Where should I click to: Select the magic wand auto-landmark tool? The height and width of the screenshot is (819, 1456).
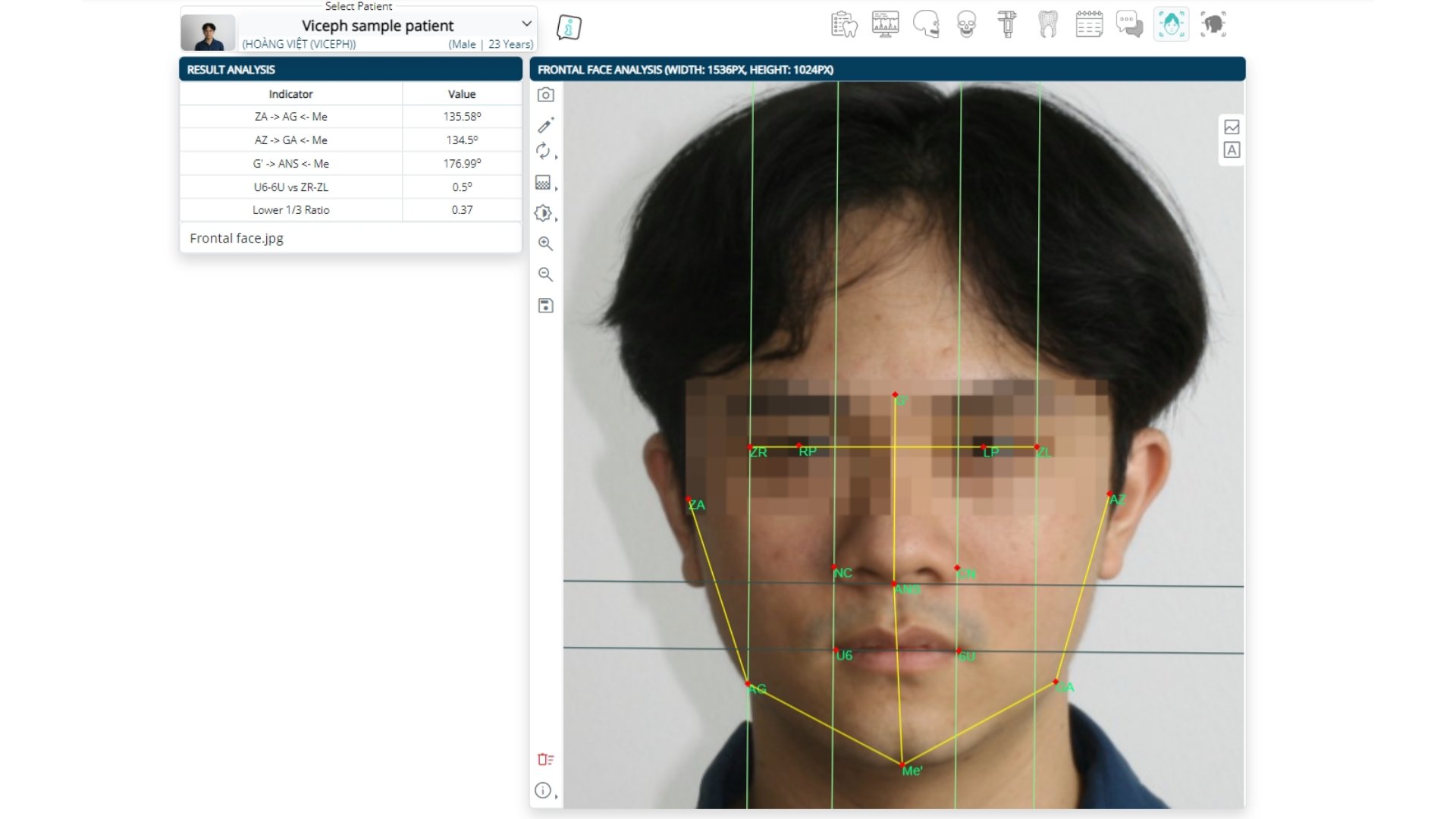[545, 124]
